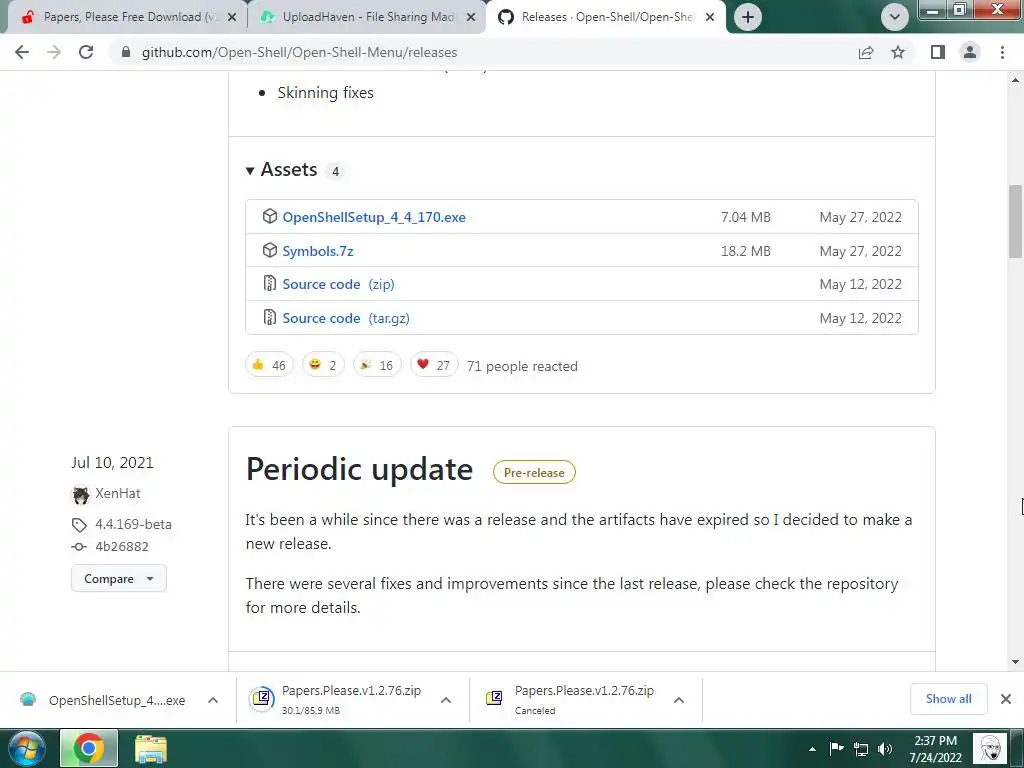Click the Jul 10, 2021 date
1024x768 pixels.
(x=112, y=462)
